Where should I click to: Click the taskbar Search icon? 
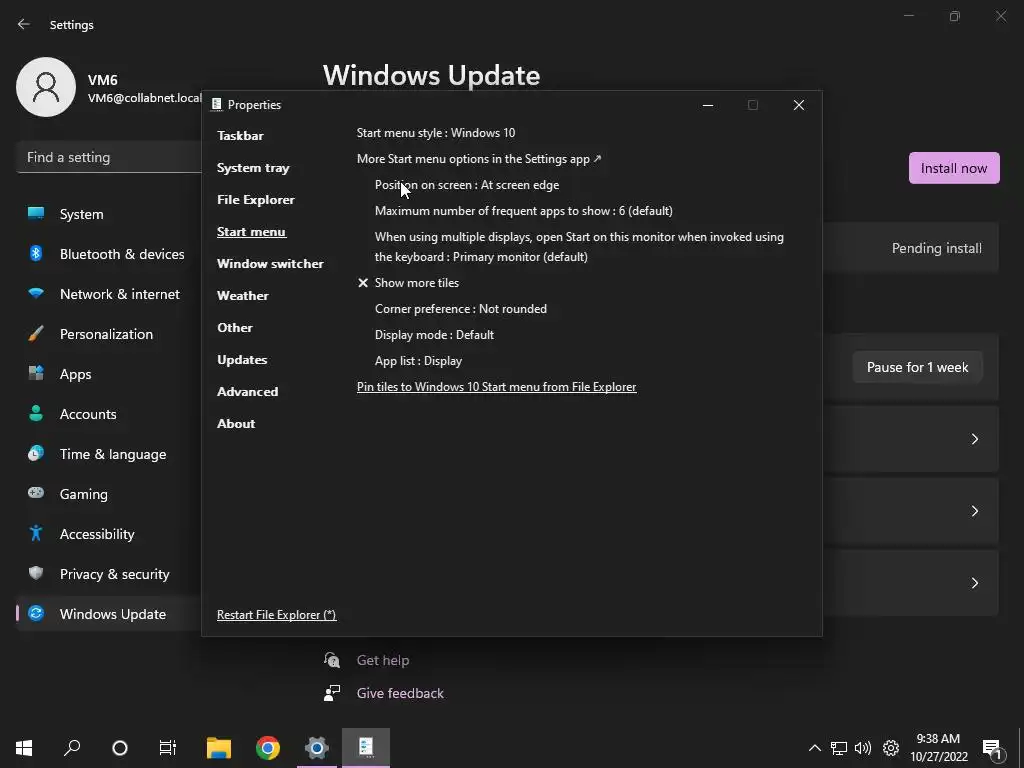(72, 748)
